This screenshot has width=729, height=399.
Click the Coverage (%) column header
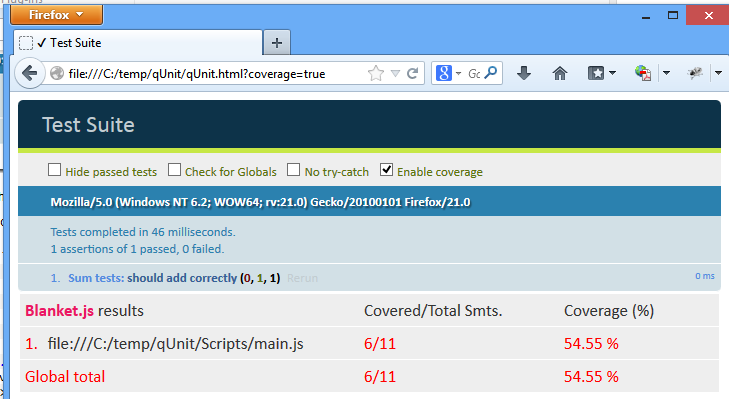(x=609, y=311)
